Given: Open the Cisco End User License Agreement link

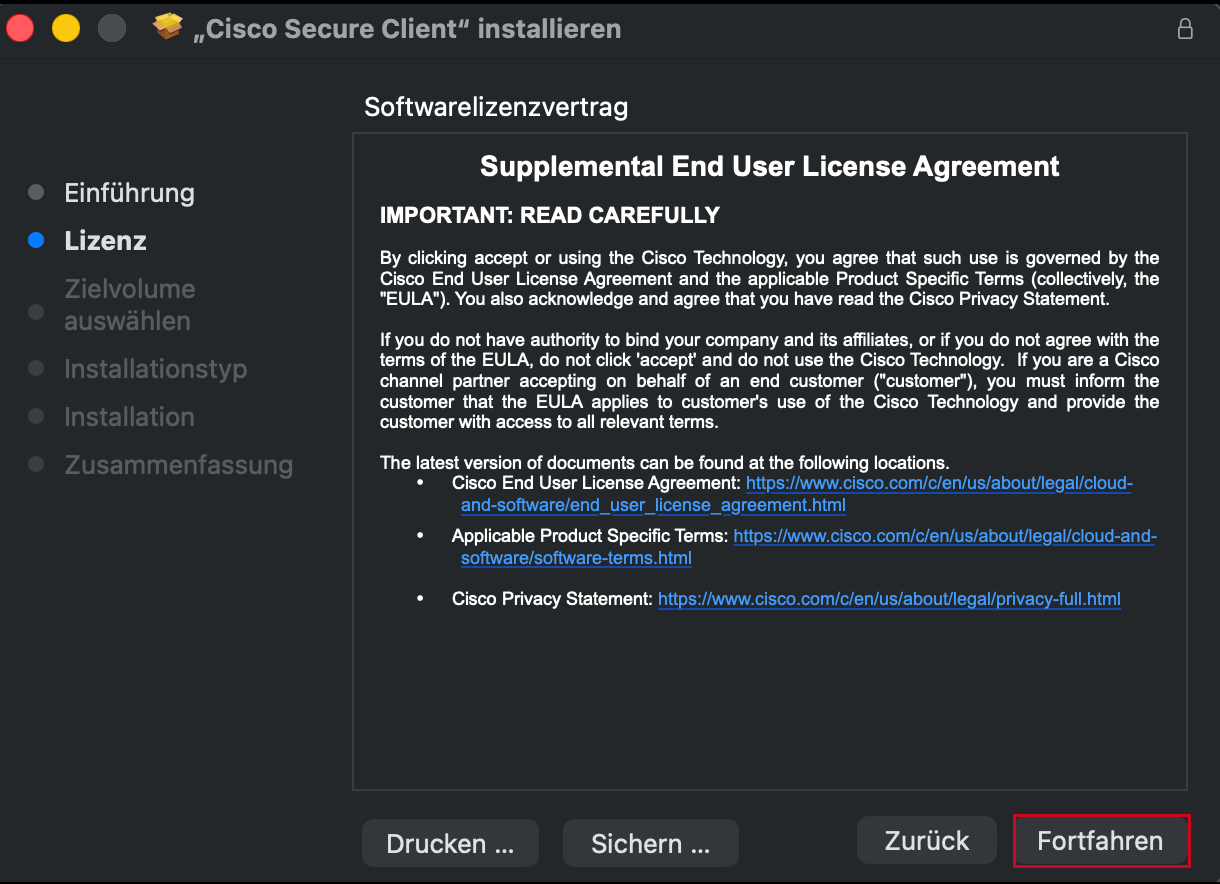Looking at the screenshot, I should point(796,494).
